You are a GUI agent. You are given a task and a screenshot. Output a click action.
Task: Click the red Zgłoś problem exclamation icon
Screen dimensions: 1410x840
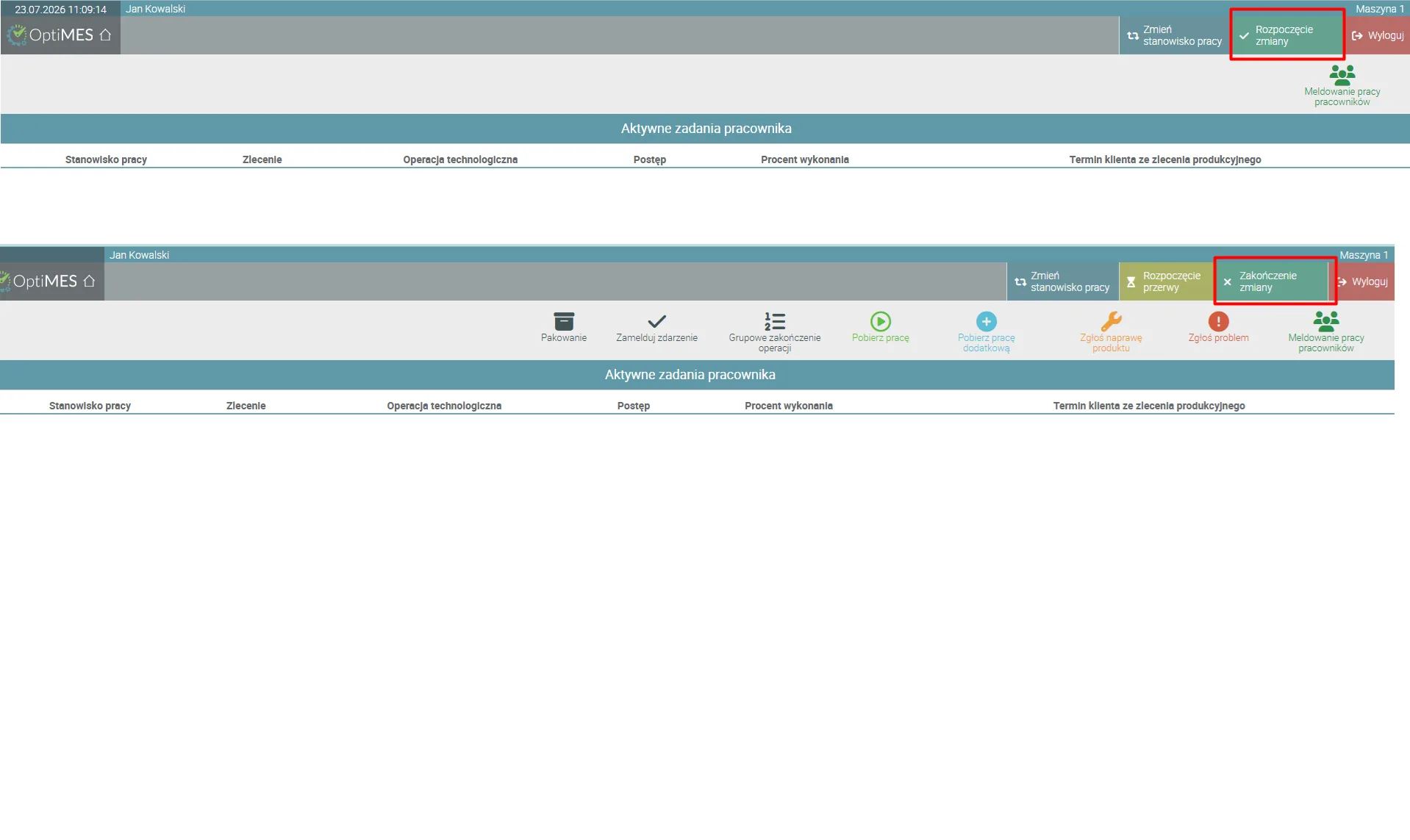coord(1218,321)
